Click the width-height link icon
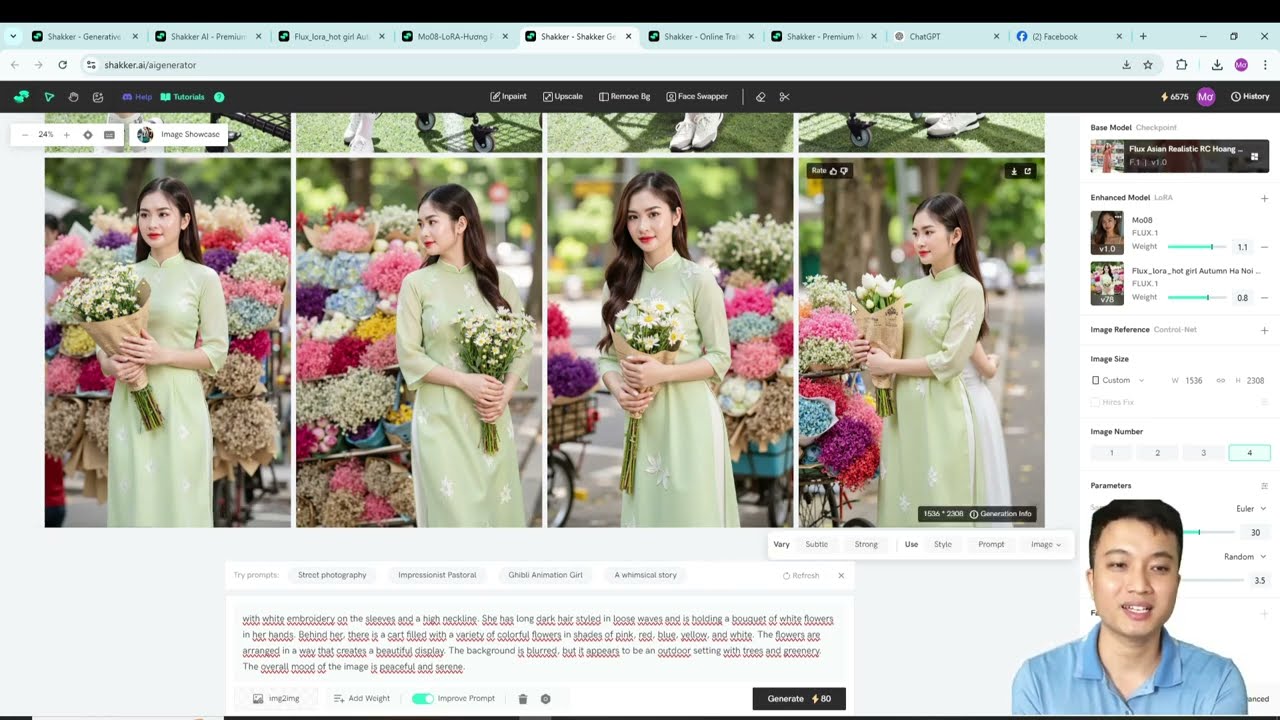Image resolution: width=1280 pixels, height=720 pixels. (x=1220, y=380)
